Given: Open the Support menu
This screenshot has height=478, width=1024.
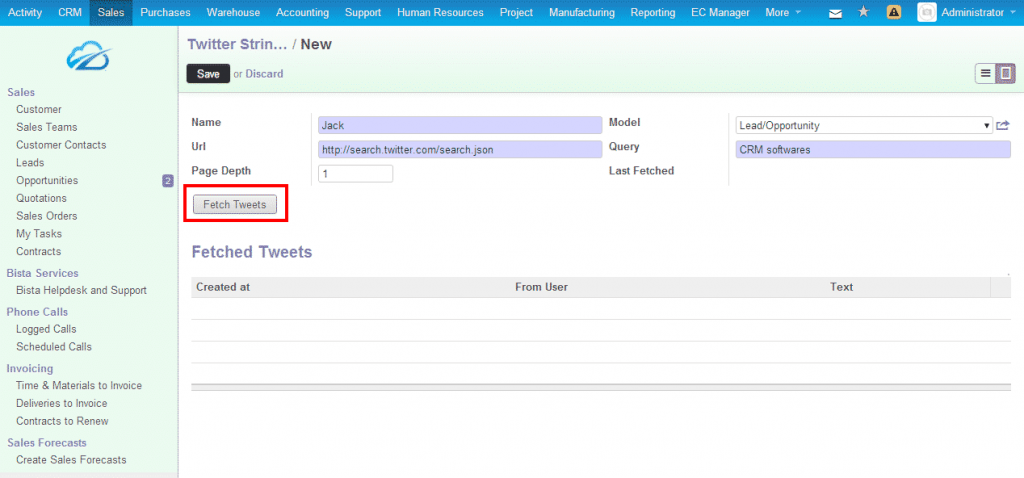Looking at the screenshot, I should click(363, 12).
